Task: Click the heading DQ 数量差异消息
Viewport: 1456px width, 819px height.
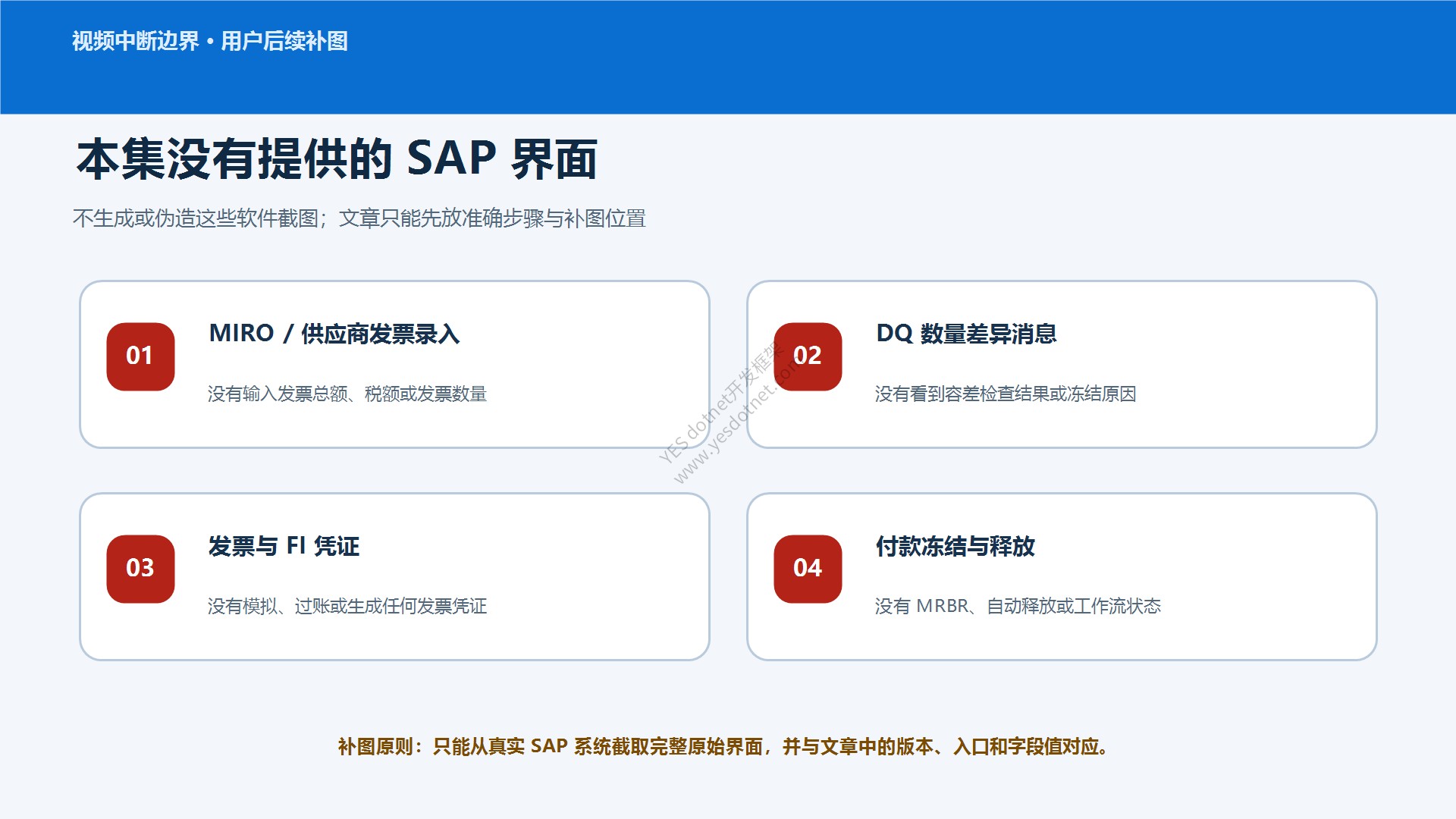Action: (x=966, y=334)
